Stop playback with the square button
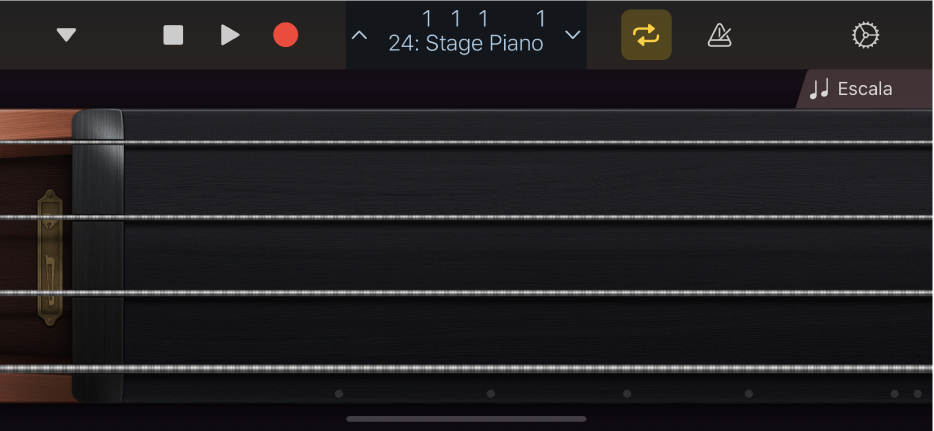934x431 pixels. [x=173, y=36]
